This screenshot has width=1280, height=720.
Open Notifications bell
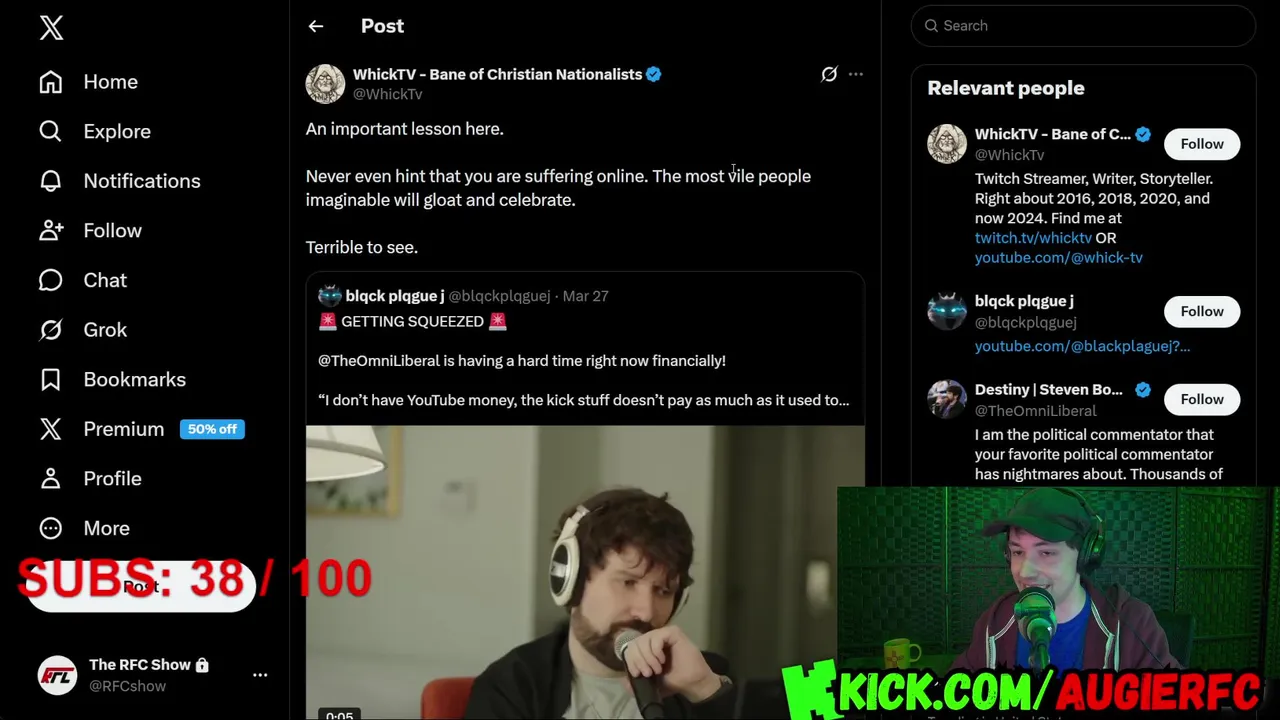click(119, 181)
